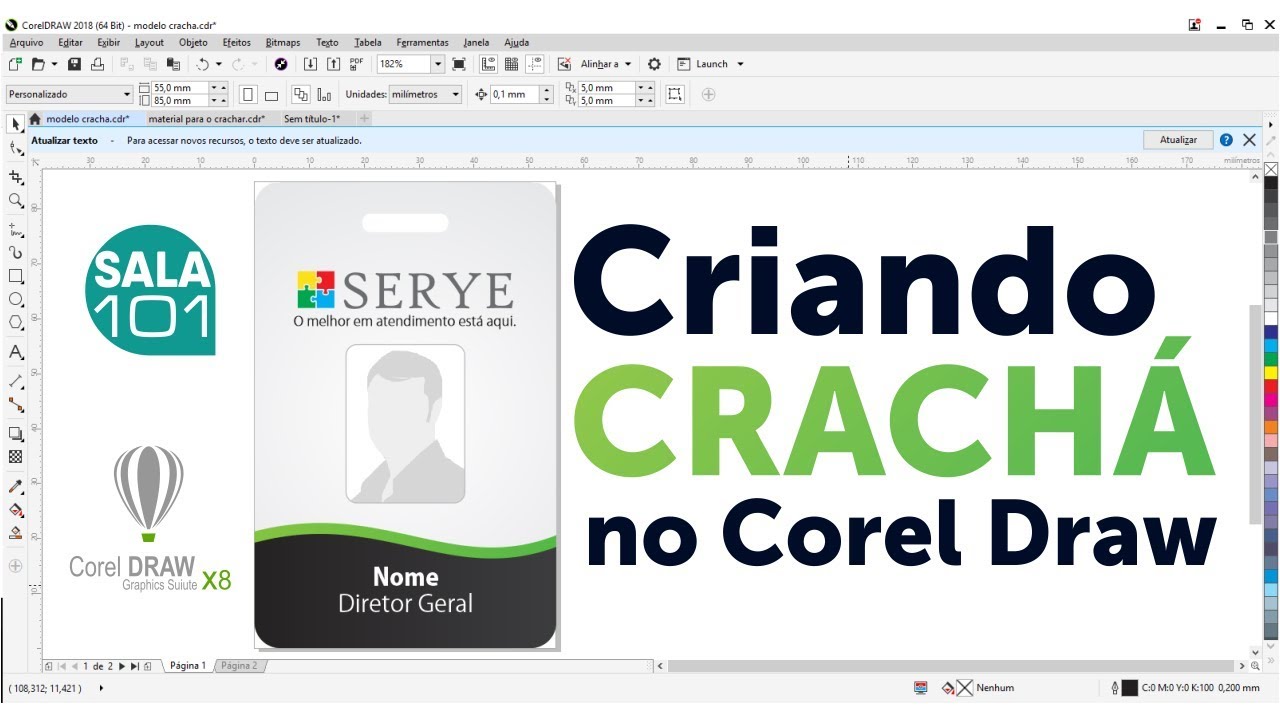
Task: Close the Atualizar texto notification bar
Action: click(x=1249, y=140)
